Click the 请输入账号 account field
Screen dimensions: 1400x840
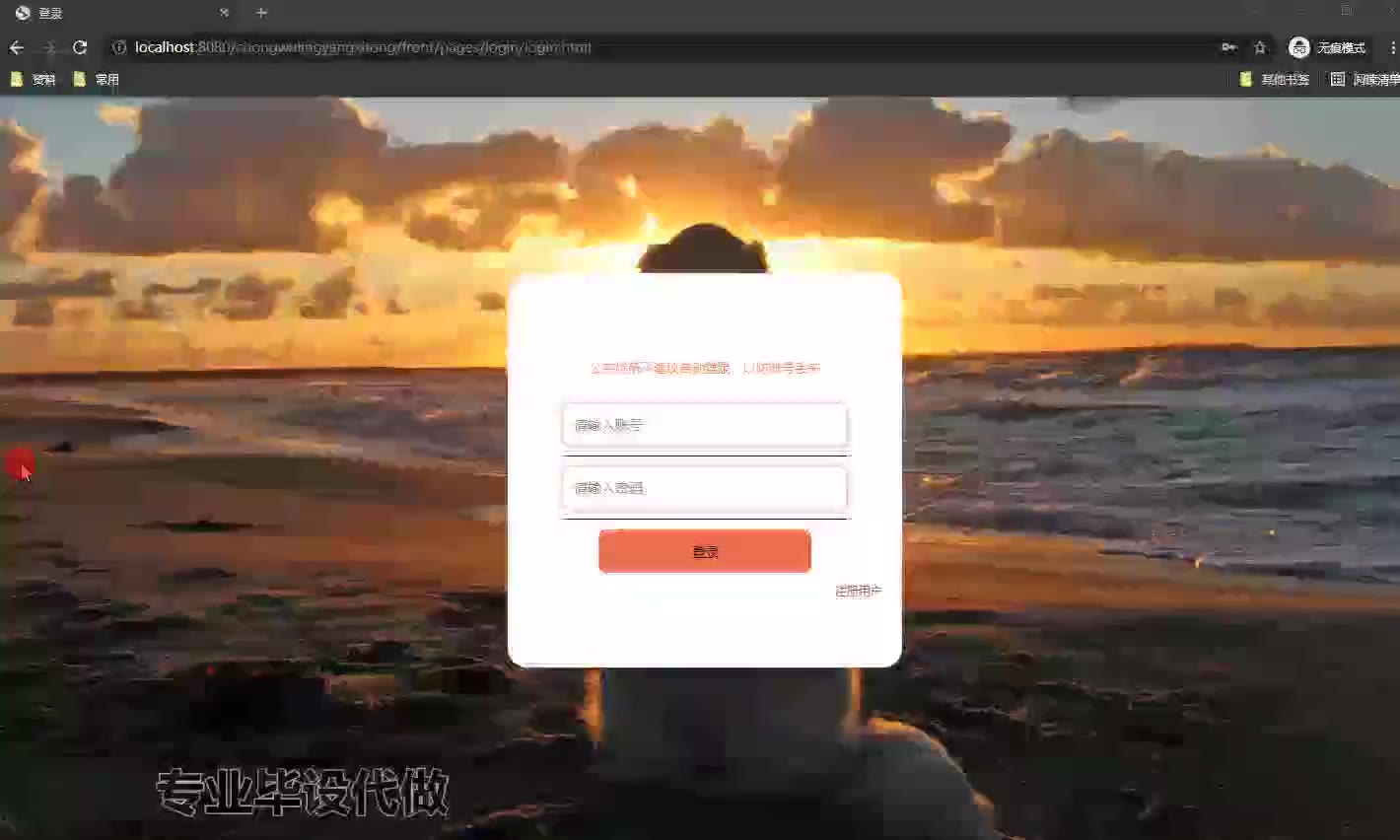point(704,425)
